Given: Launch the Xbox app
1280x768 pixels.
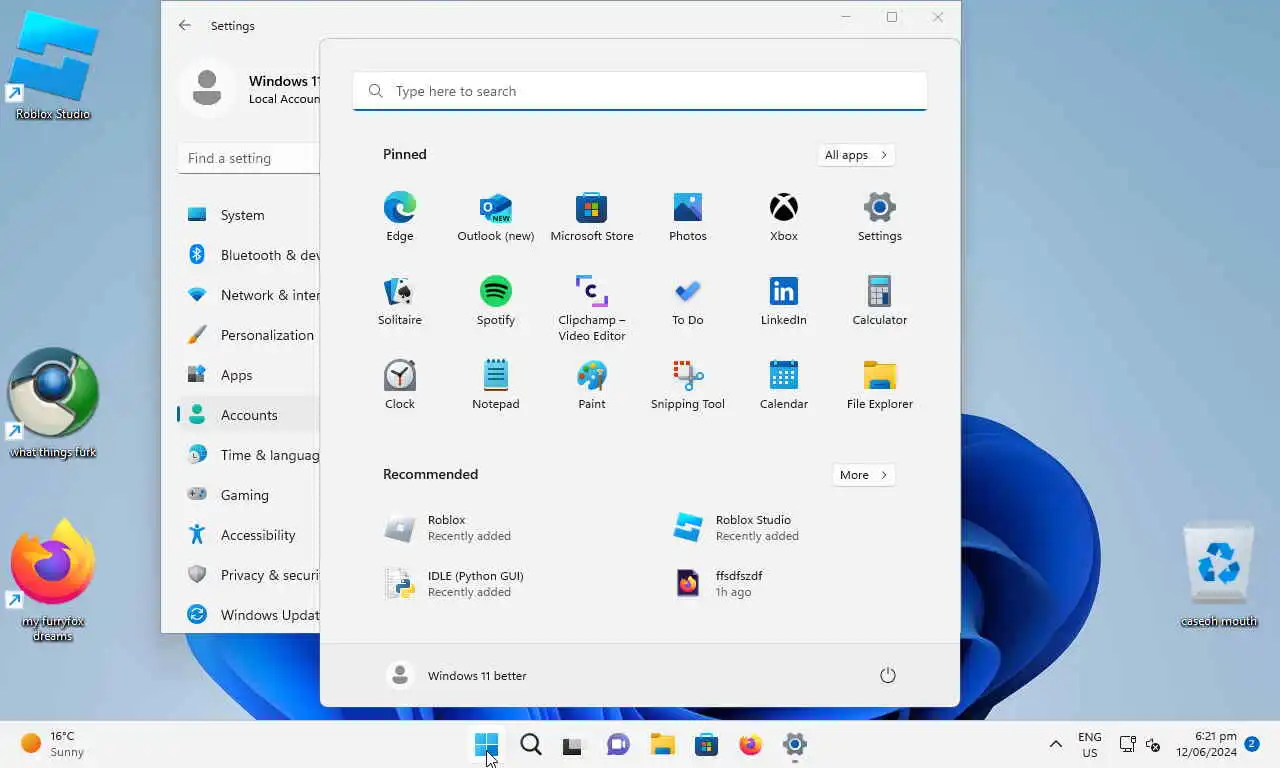Looking at the screenshot, I should tap(784, 217).
